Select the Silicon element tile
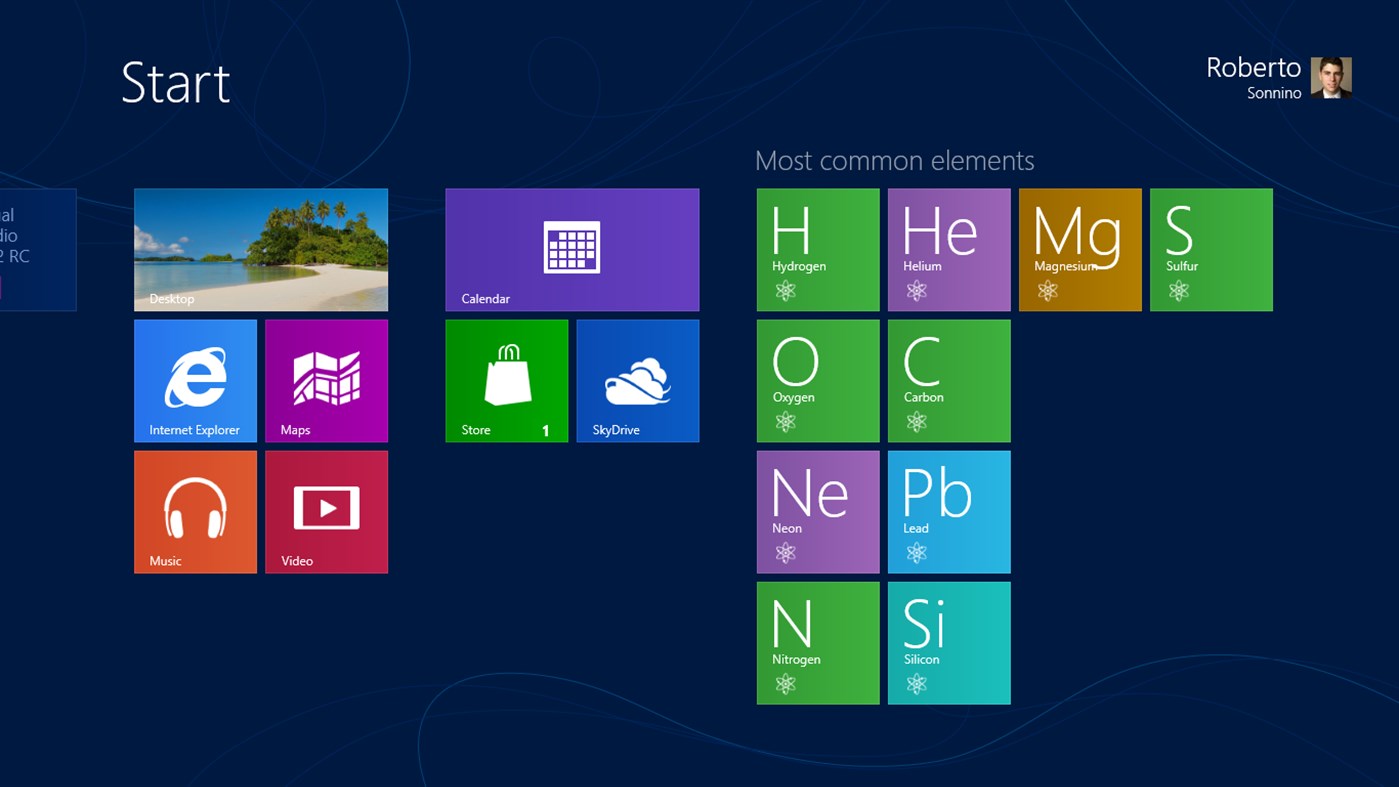This screenshot has height=787, width=1399. 948,642
